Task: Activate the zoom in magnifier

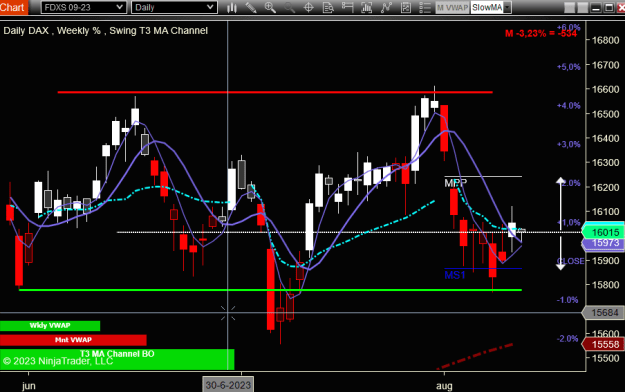Action: tap(270, 8)
